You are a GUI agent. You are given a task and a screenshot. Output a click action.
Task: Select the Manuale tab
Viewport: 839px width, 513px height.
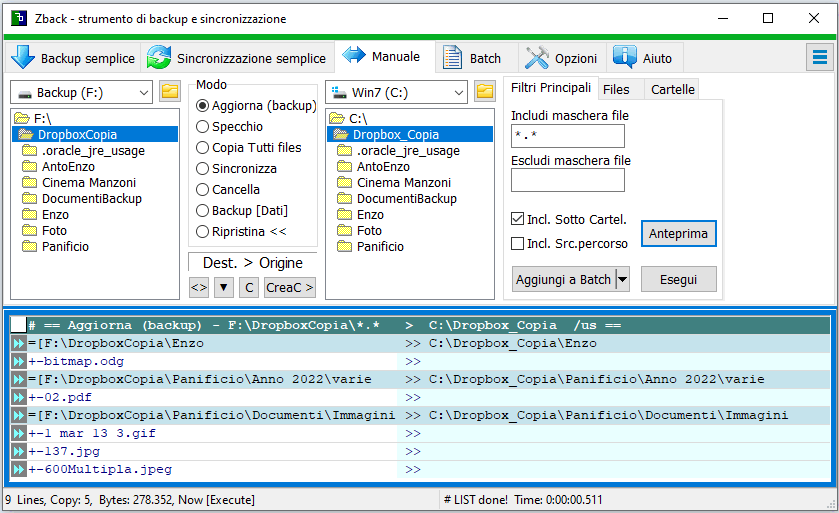385,57
